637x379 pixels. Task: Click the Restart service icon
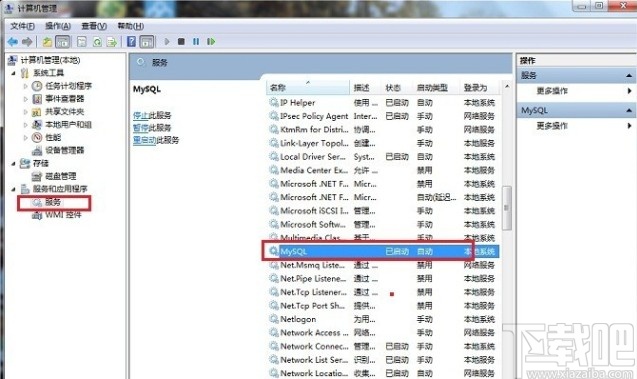[x=211, y=41]
